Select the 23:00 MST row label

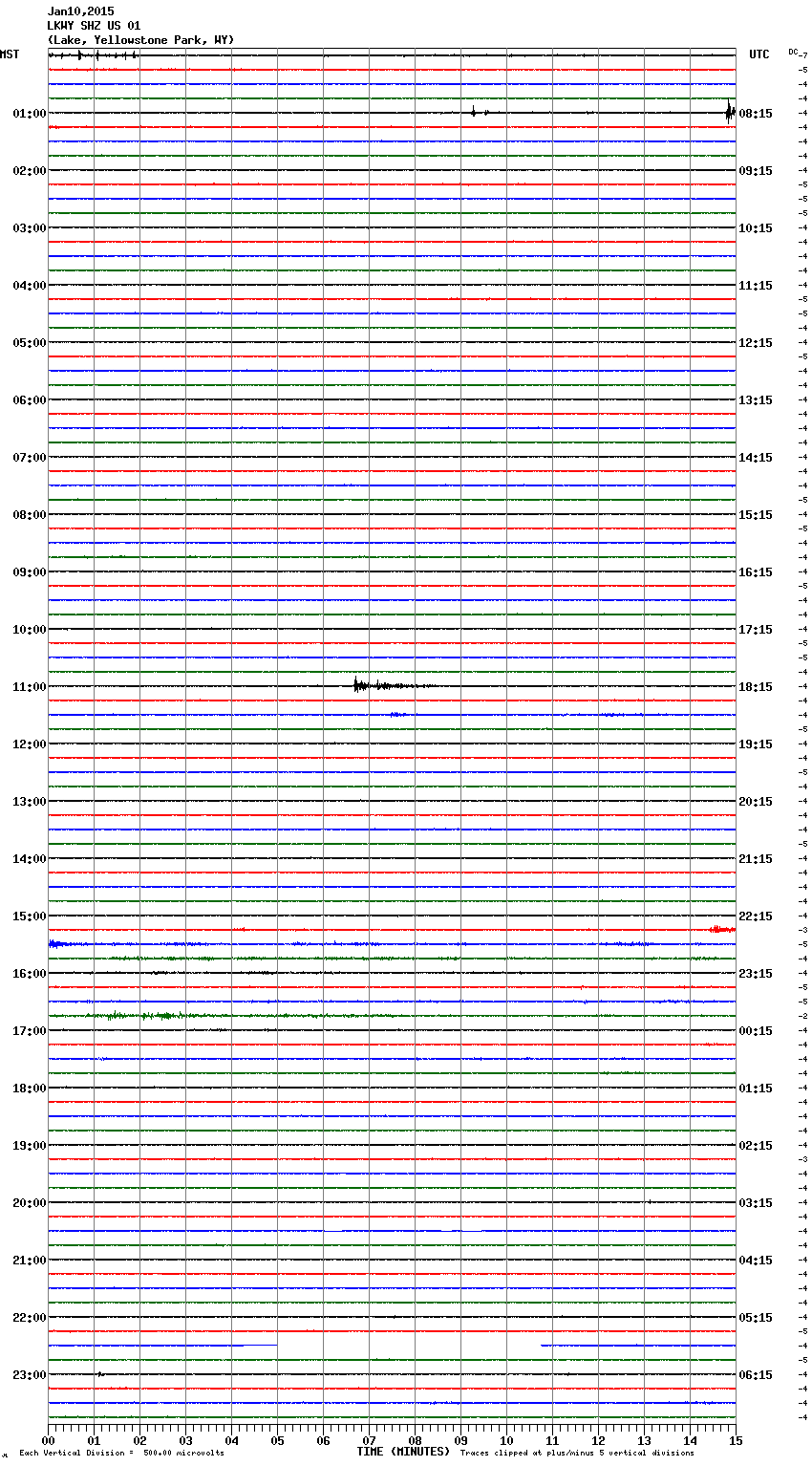[30, 1375]
